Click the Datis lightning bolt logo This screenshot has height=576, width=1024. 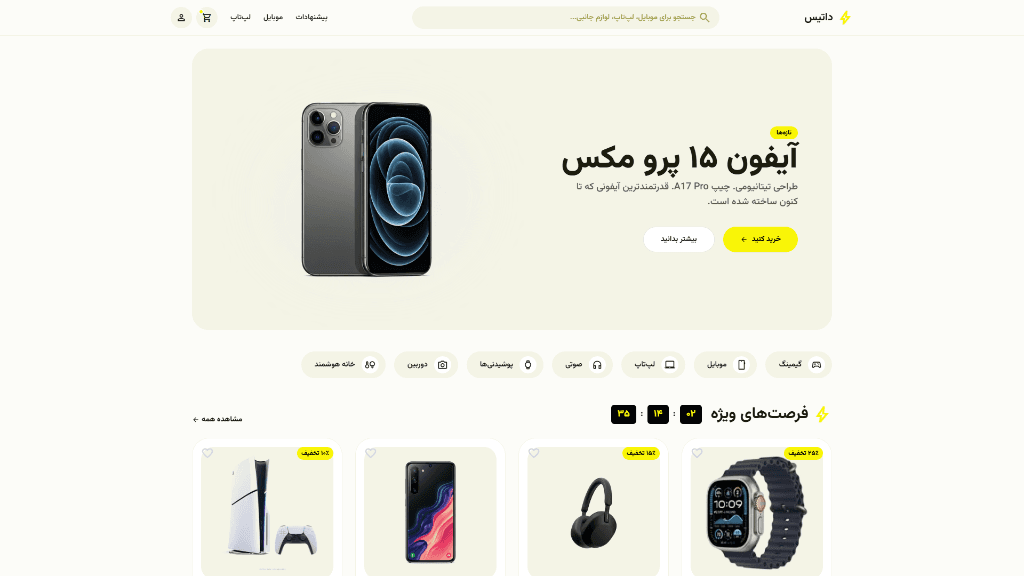pyautogui.click(x=845, y=18)
